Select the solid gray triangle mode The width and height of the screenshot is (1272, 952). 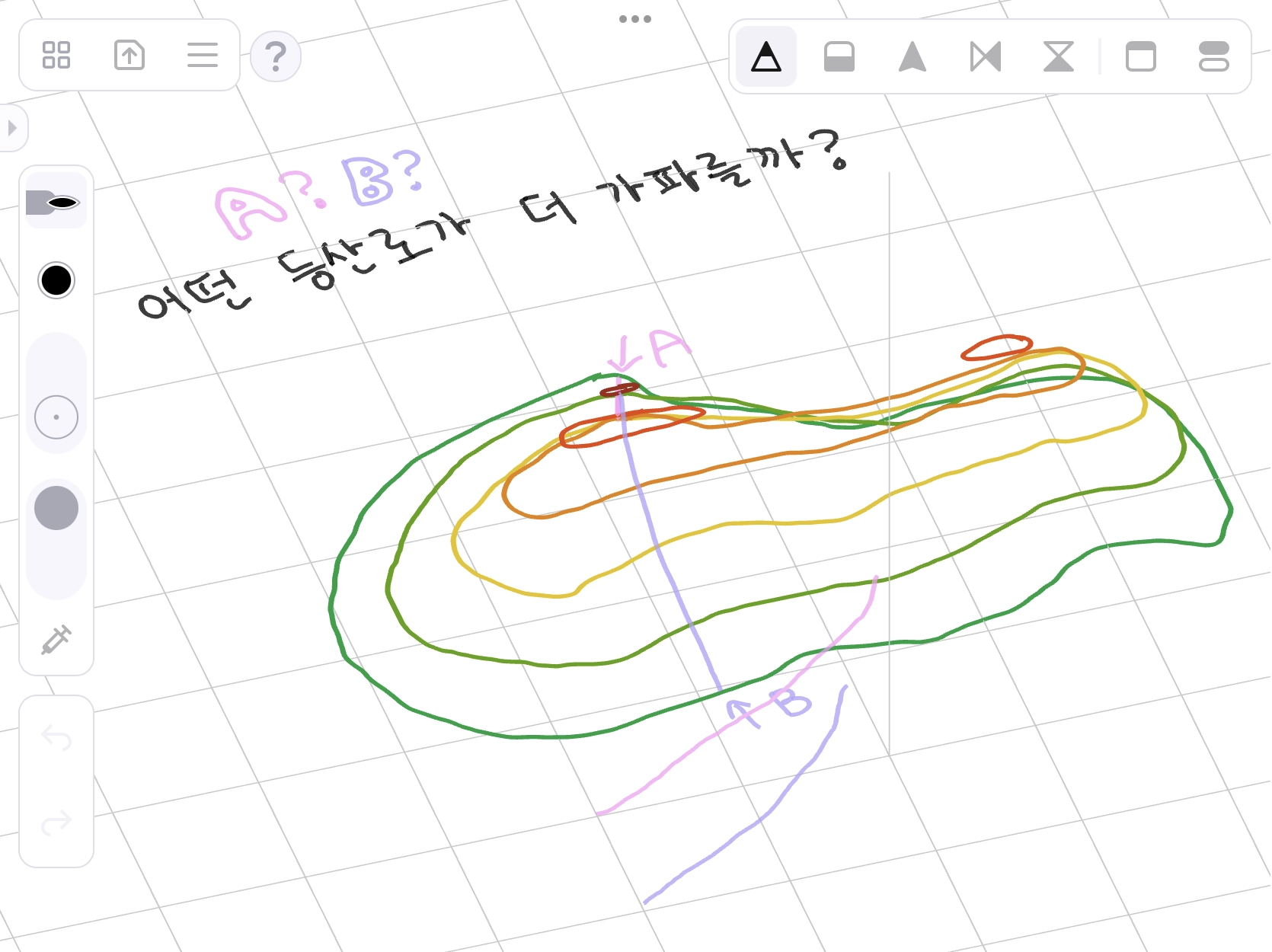click(x=912, y=56)
